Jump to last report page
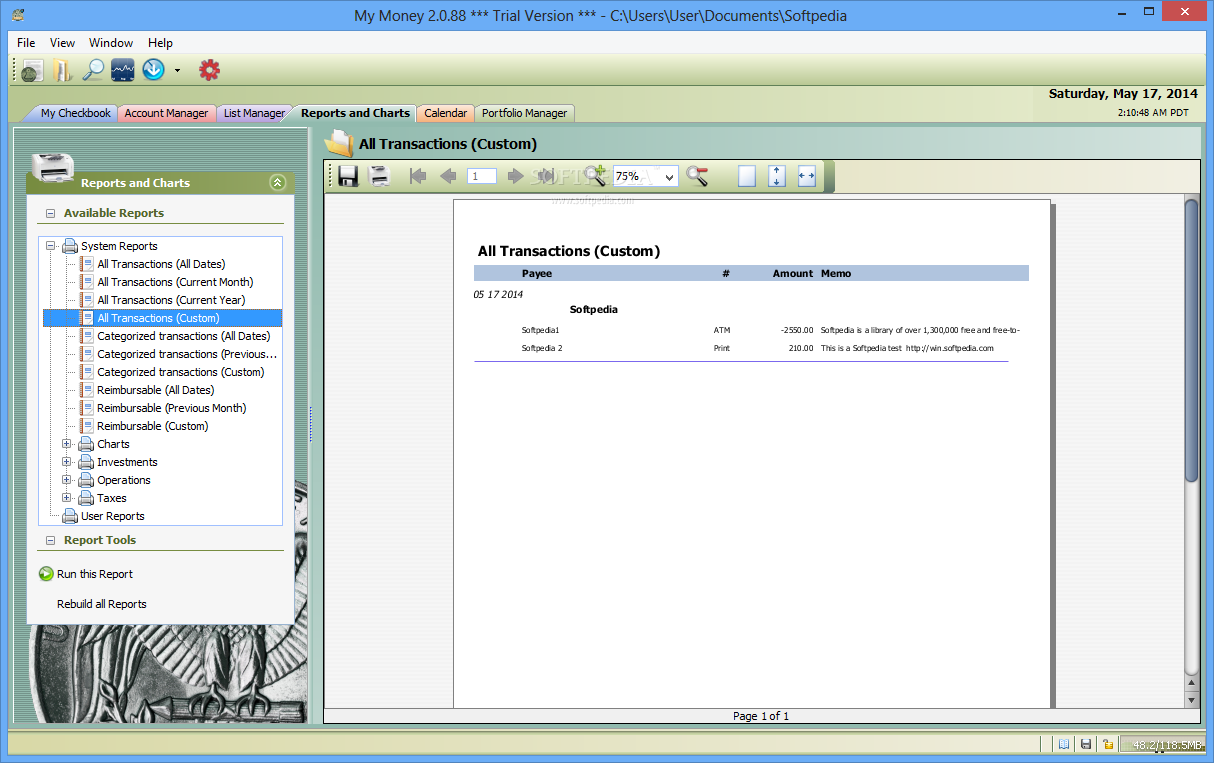1214x763 pixels. [545, 176]
